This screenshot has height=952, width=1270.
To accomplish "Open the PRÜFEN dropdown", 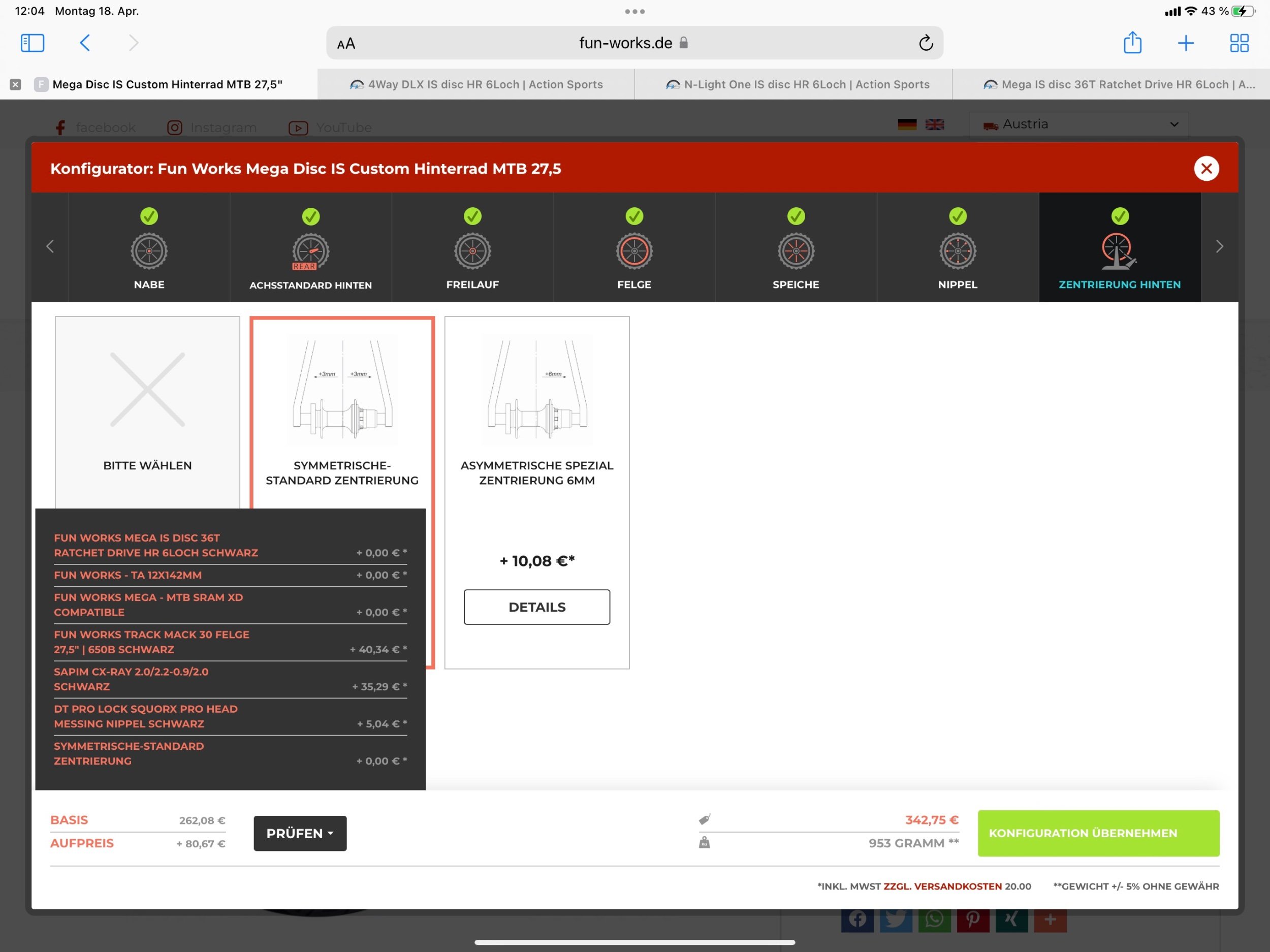I will 300,833.
